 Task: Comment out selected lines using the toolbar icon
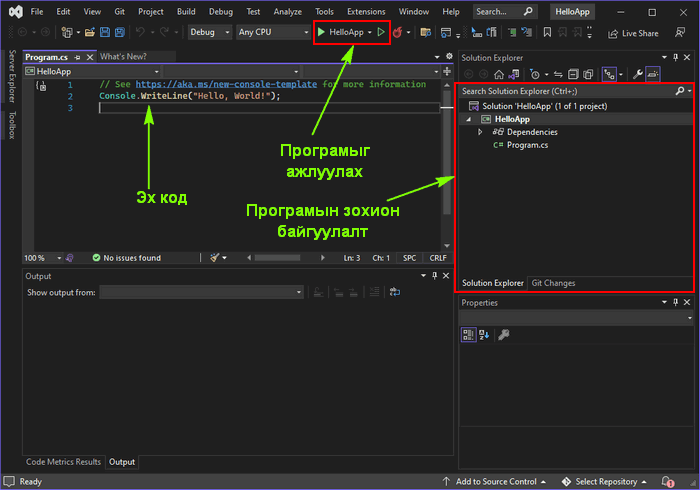512,32
